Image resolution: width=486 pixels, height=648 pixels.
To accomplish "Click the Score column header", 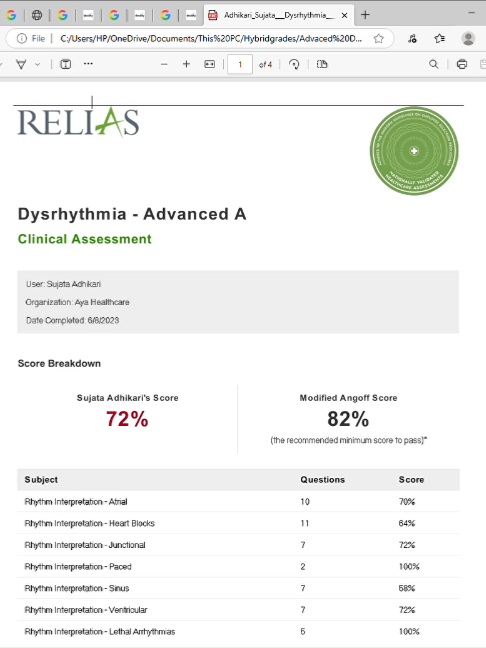I will pos(411,479).
